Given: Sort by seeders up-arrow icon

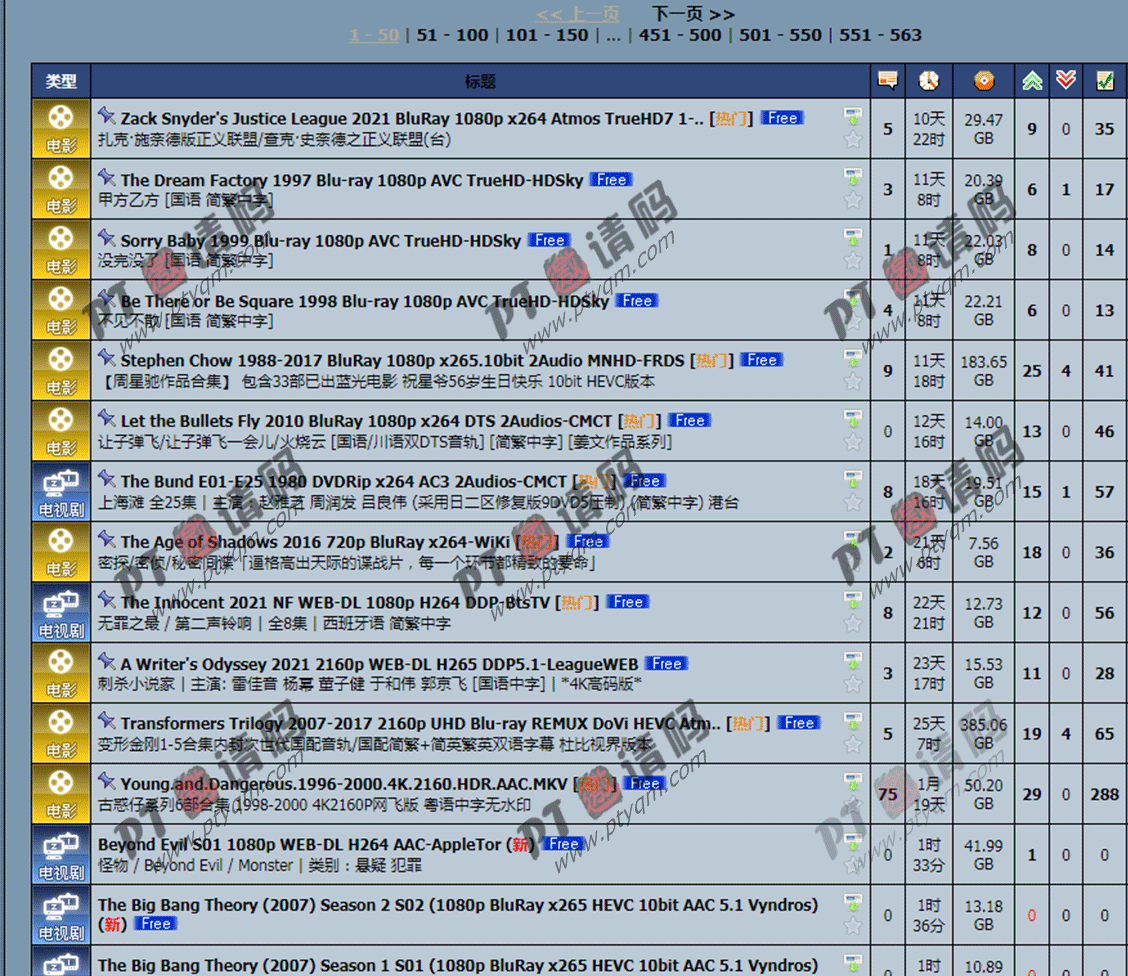Looking at the screenshot, I should point(1032,80).
